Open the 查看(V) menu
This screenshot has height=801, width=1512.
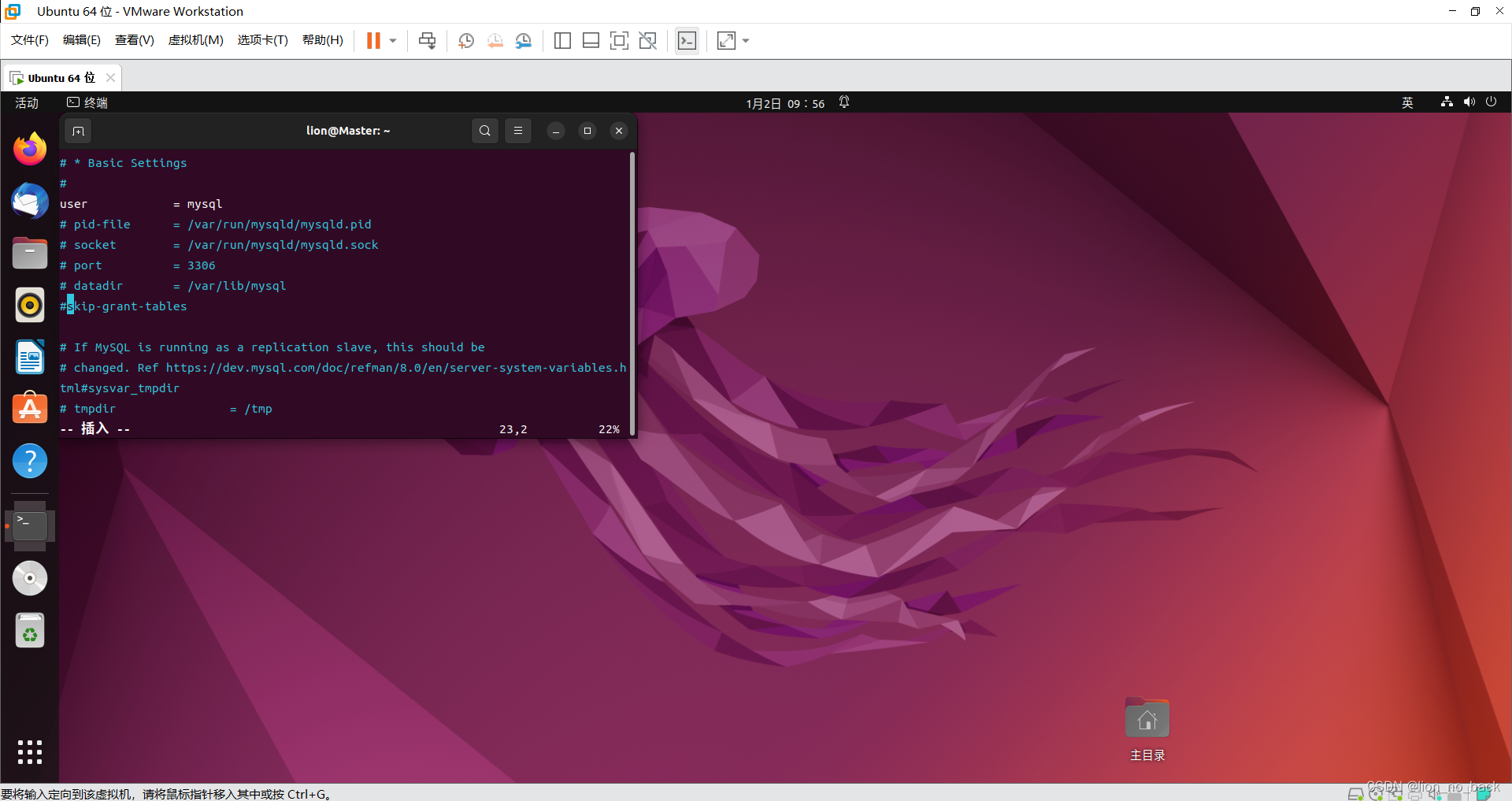135,40
